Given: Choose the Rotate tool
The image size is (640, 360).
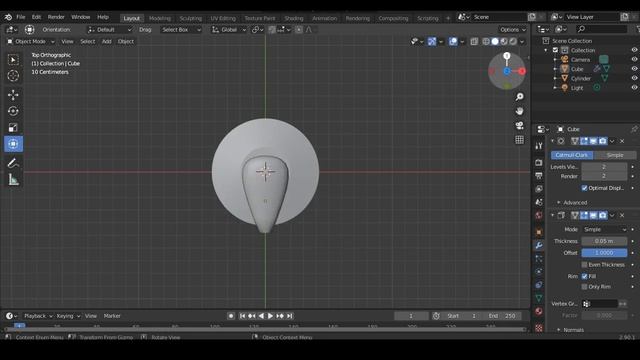Looking at the screenshot, I should coord(13,111).
